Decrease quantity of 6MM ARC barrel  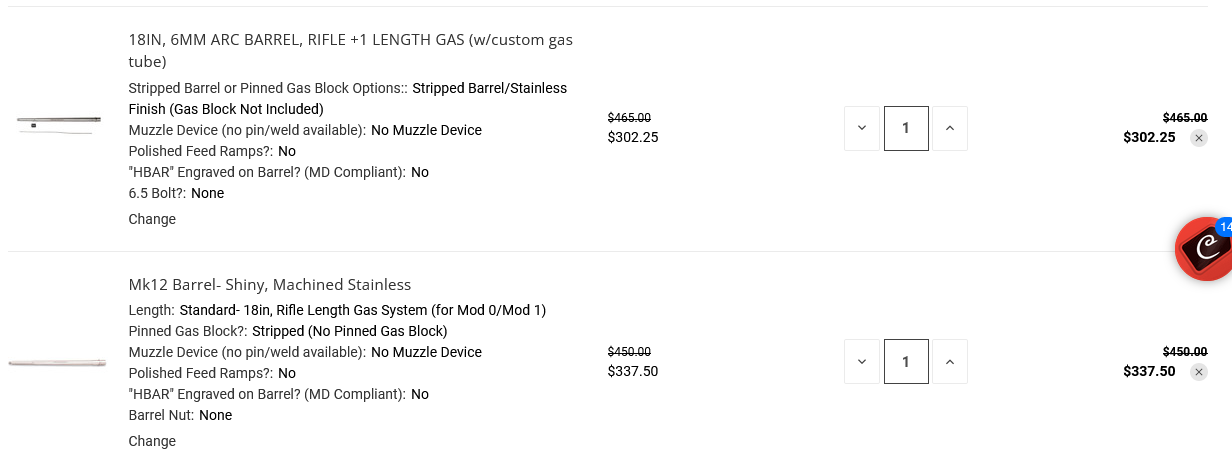862,128
